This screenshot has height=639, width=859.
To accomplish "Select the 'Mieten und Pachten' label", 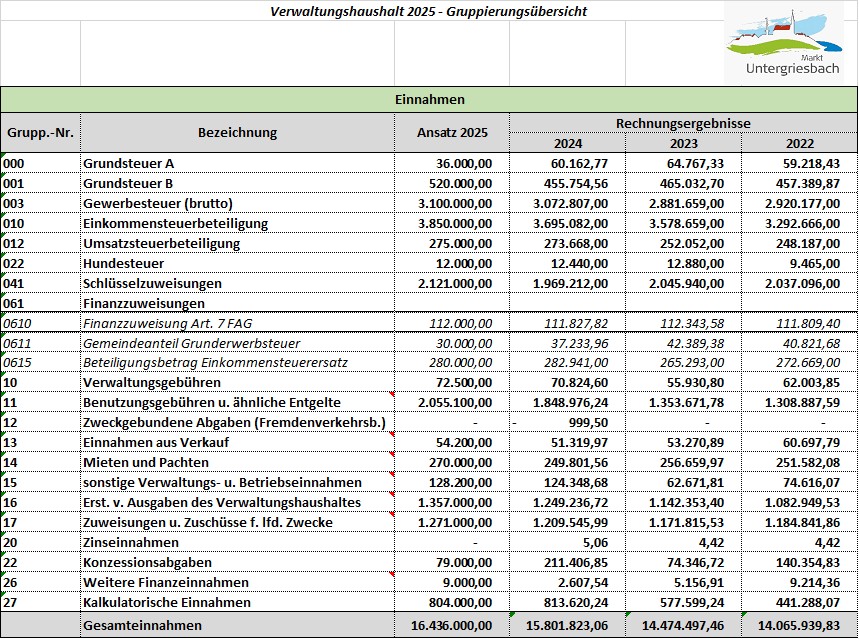I will 146,463.
